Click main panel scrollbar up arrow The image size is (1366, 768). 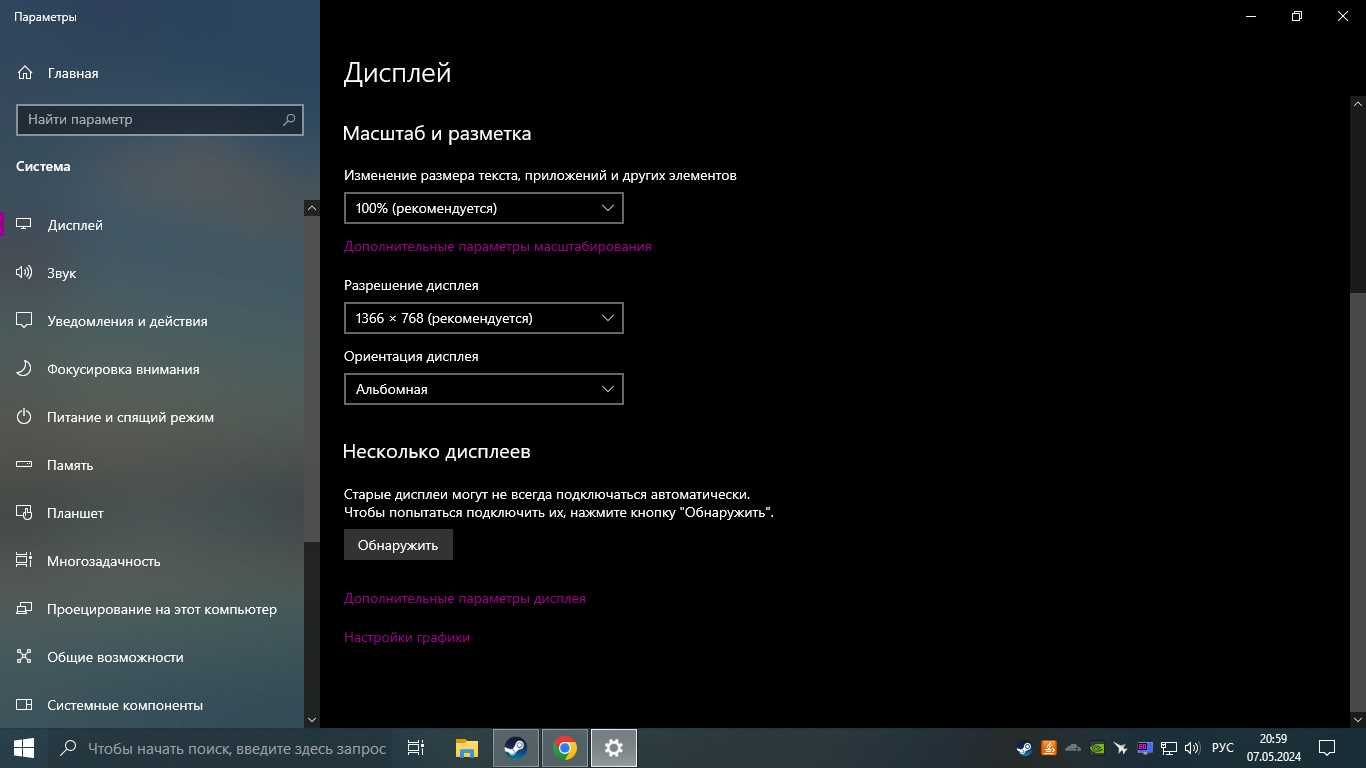click(x=1358, y=103)
